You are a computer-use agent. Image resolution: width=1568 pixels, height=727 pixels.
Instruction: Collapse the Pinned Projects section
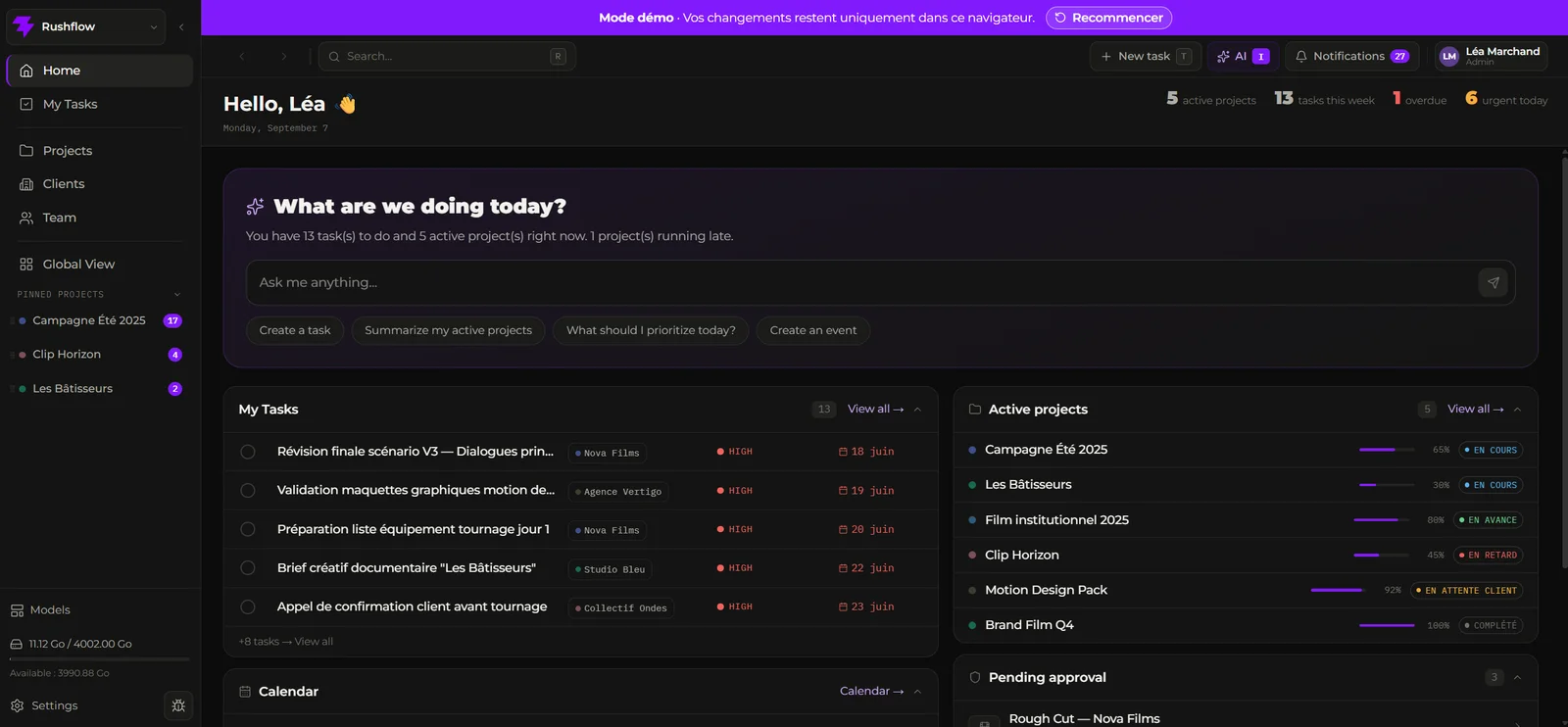[177, 295]
